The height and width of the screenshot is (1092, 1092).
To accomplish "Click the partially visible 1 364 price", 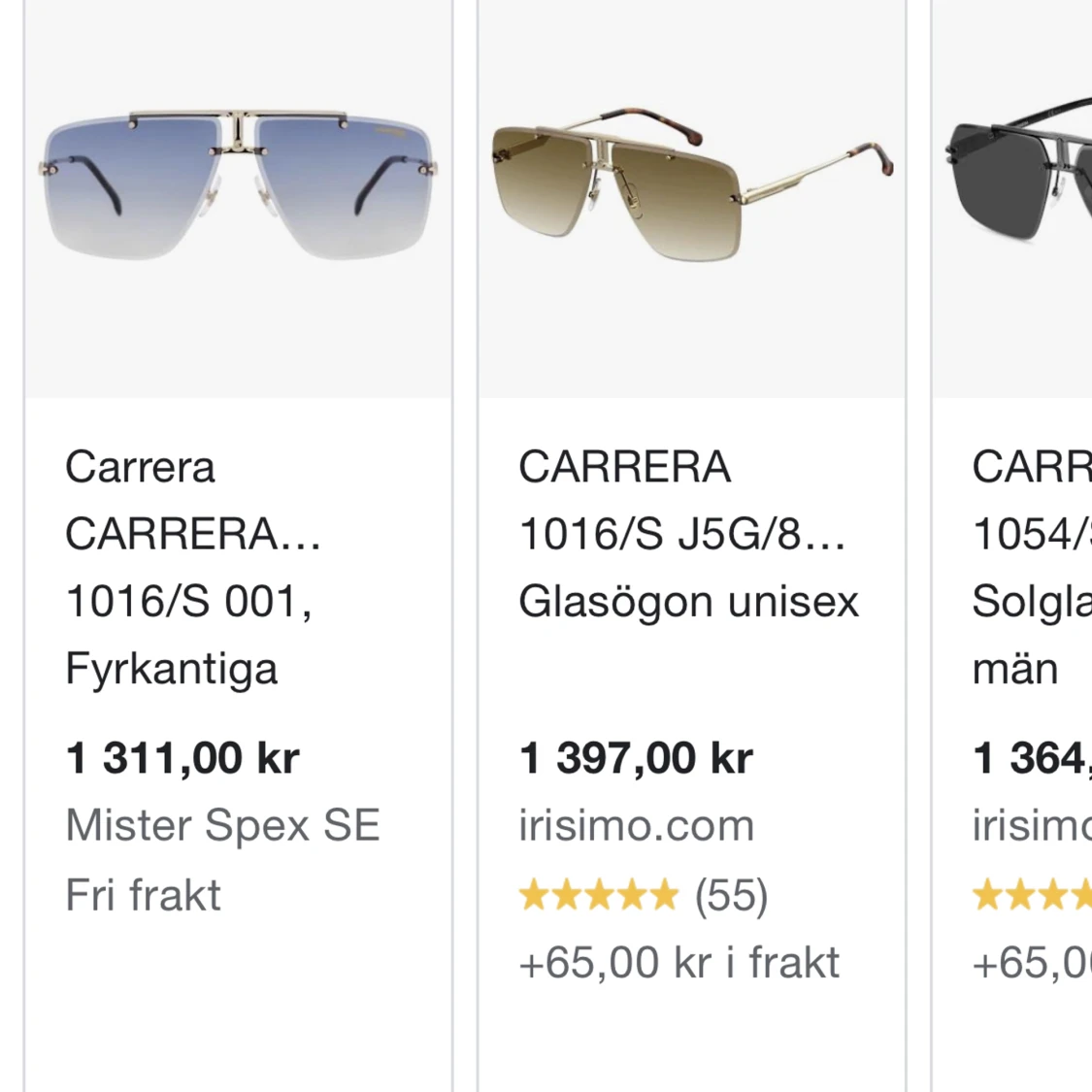I will pos(1031,758).
